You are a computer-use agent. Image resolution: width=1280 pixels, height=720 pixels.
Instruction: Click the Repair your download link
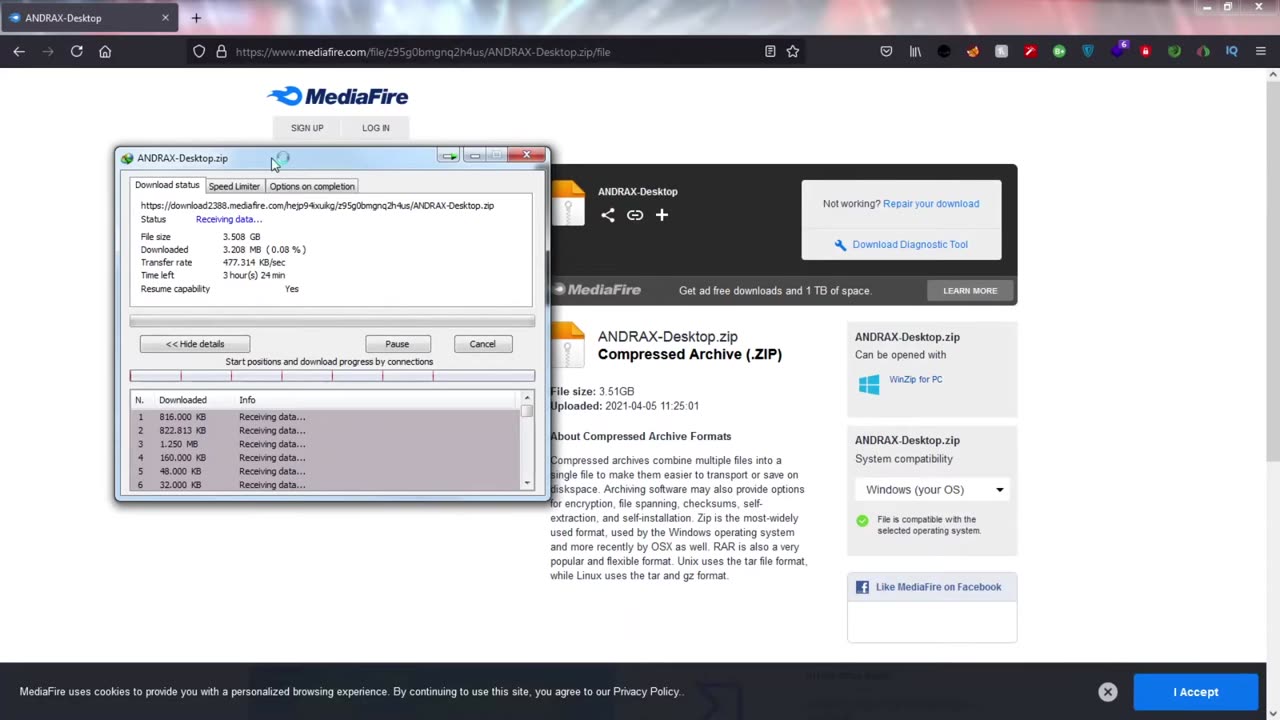(931, 204)
